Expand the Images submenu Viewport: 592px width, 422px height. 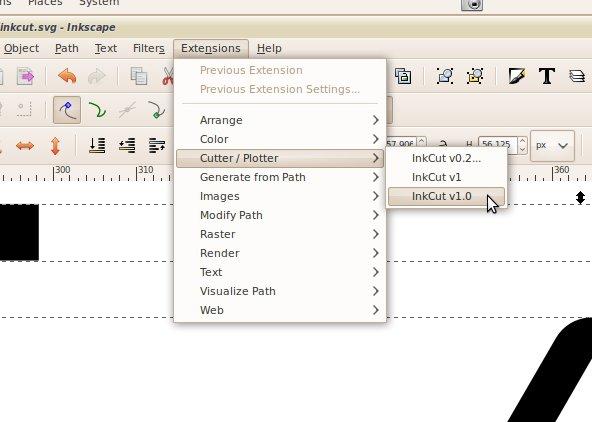pyautogui.click(x=280, y=196)
